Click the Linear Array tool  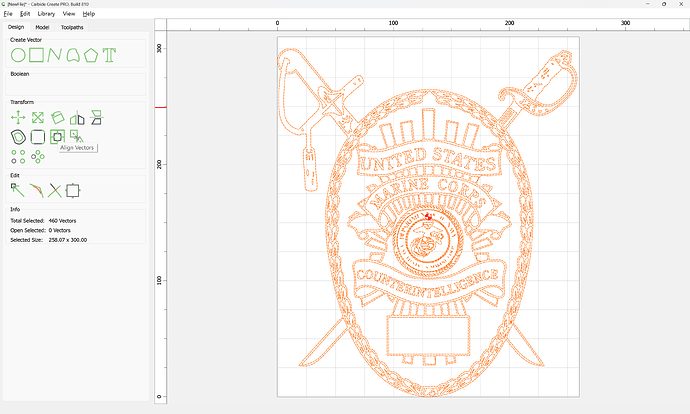click(18, 157)
